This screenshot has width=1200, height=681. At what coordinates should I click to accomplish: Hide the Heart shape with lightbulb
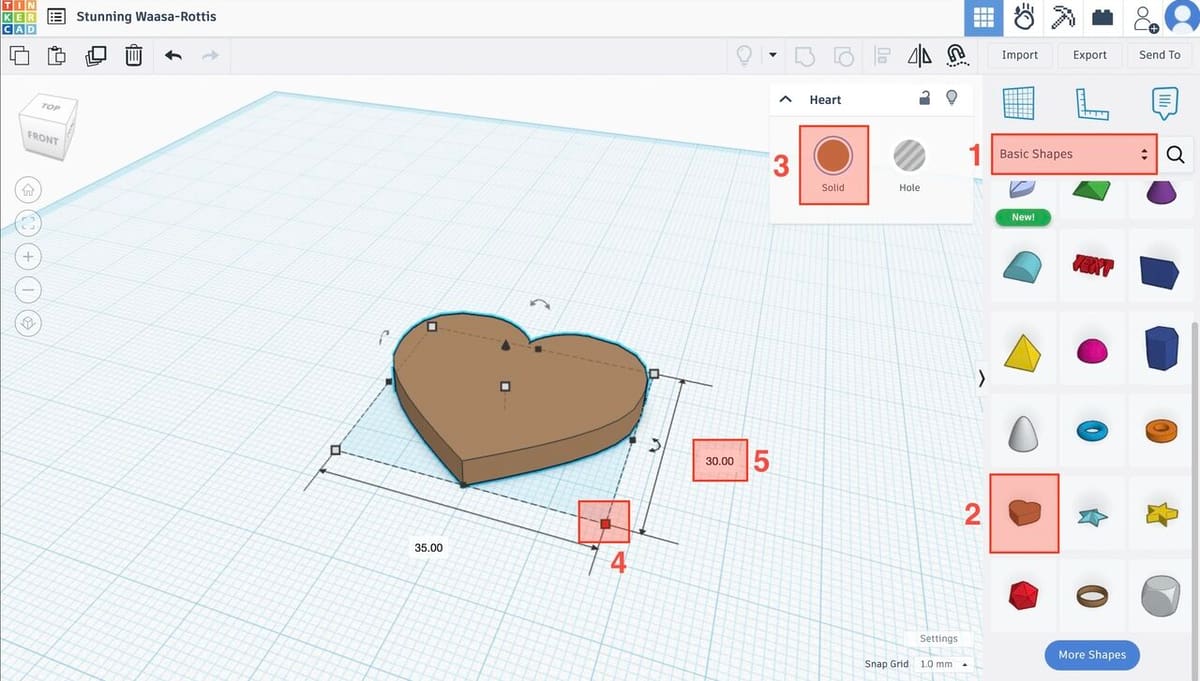(x=952, y=97)
